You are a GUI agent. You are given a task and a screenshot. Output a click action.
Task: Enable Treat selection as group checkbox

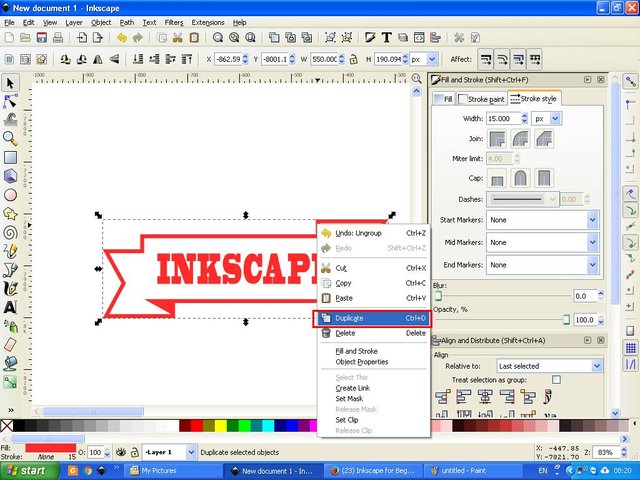click(556, 380)
